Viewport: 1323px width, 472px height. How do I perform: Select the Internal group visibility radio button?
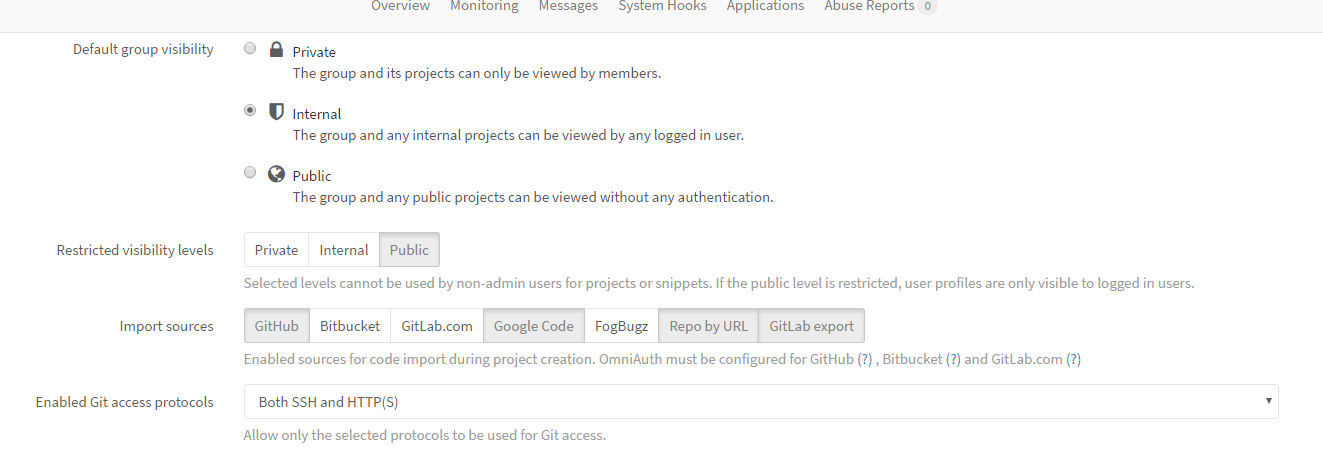250,111
